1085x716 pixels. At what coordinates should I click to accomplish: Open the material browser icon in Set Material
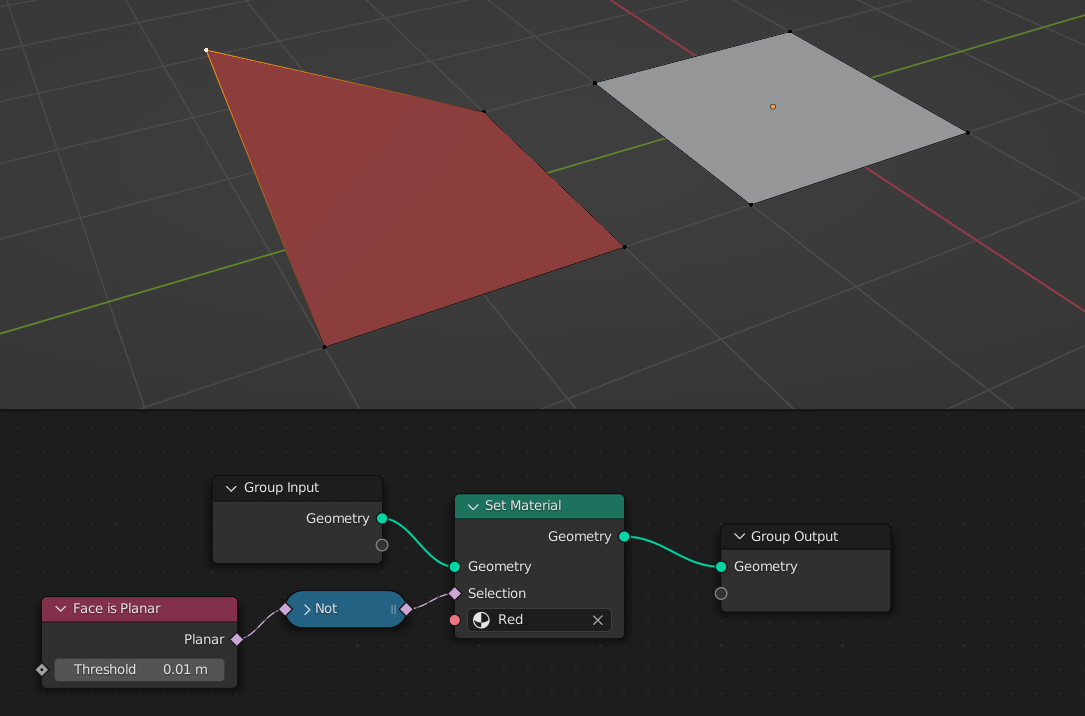483,620
